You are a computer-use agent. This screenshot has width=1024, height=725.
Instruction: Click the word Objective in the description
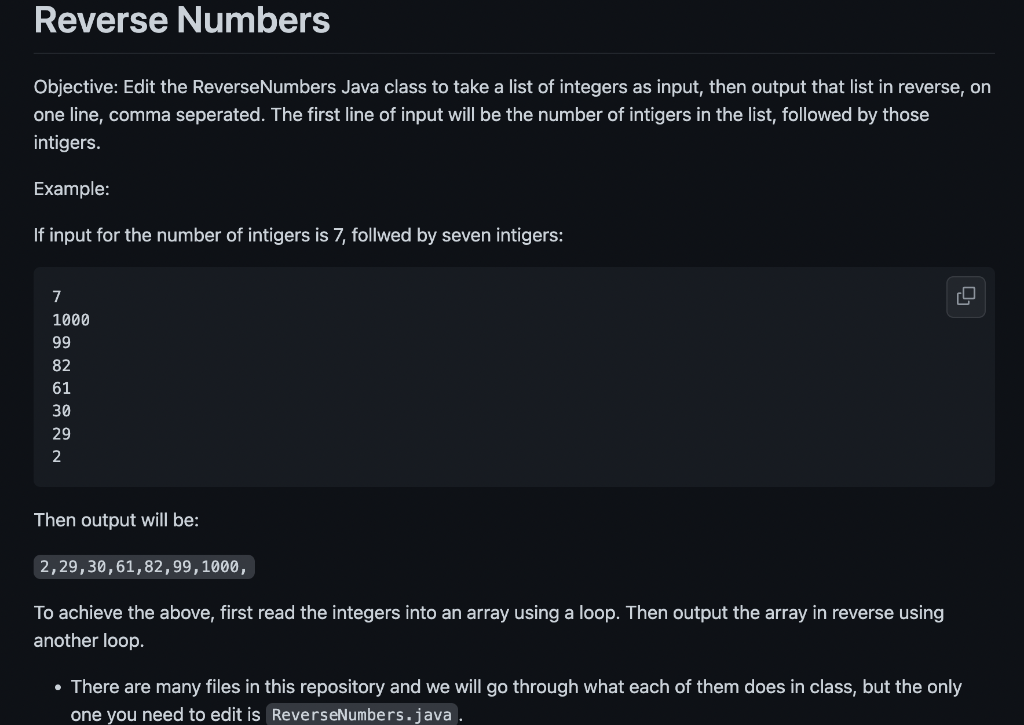coord(72,87)
